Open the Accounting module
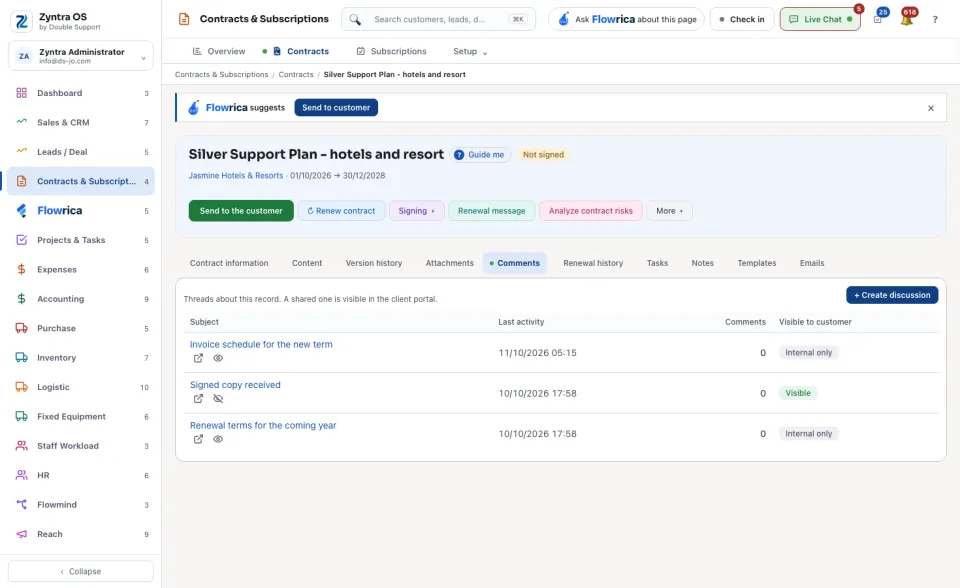The width and height of the screenshot is (960, 588). click(80, 299)
